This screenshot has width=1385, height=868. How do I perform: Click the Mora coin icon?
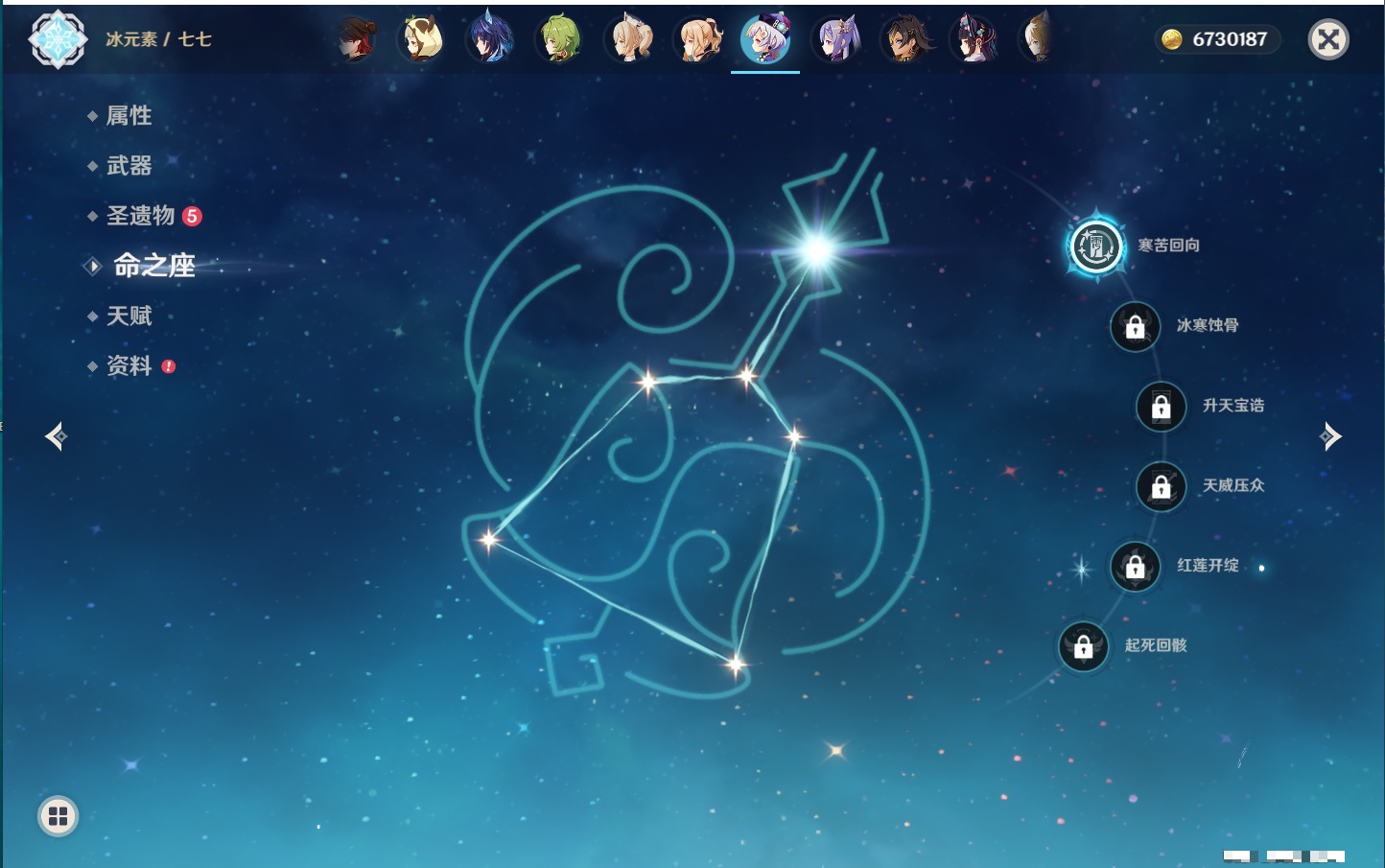1171,39
